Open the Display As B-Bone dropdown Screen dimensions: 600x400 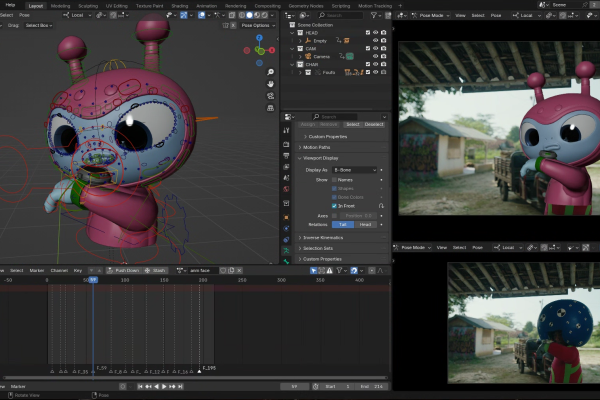(x=355, y=170)
